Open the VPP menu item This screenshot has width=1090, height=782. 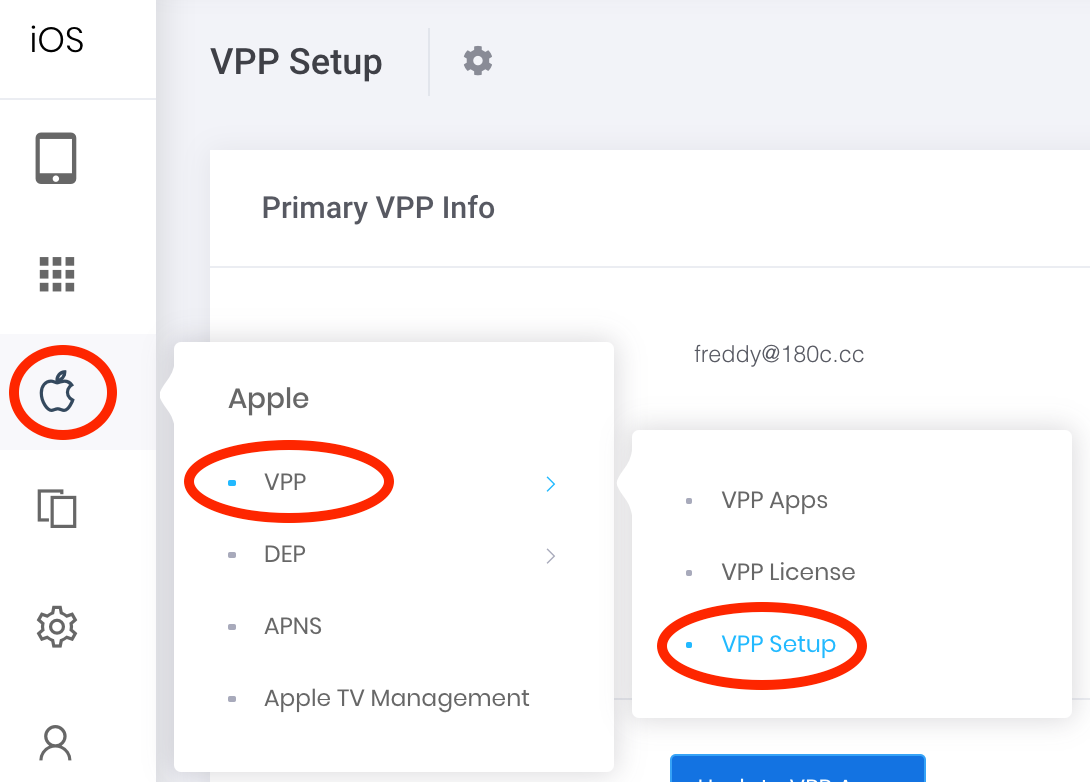(285, 482)
